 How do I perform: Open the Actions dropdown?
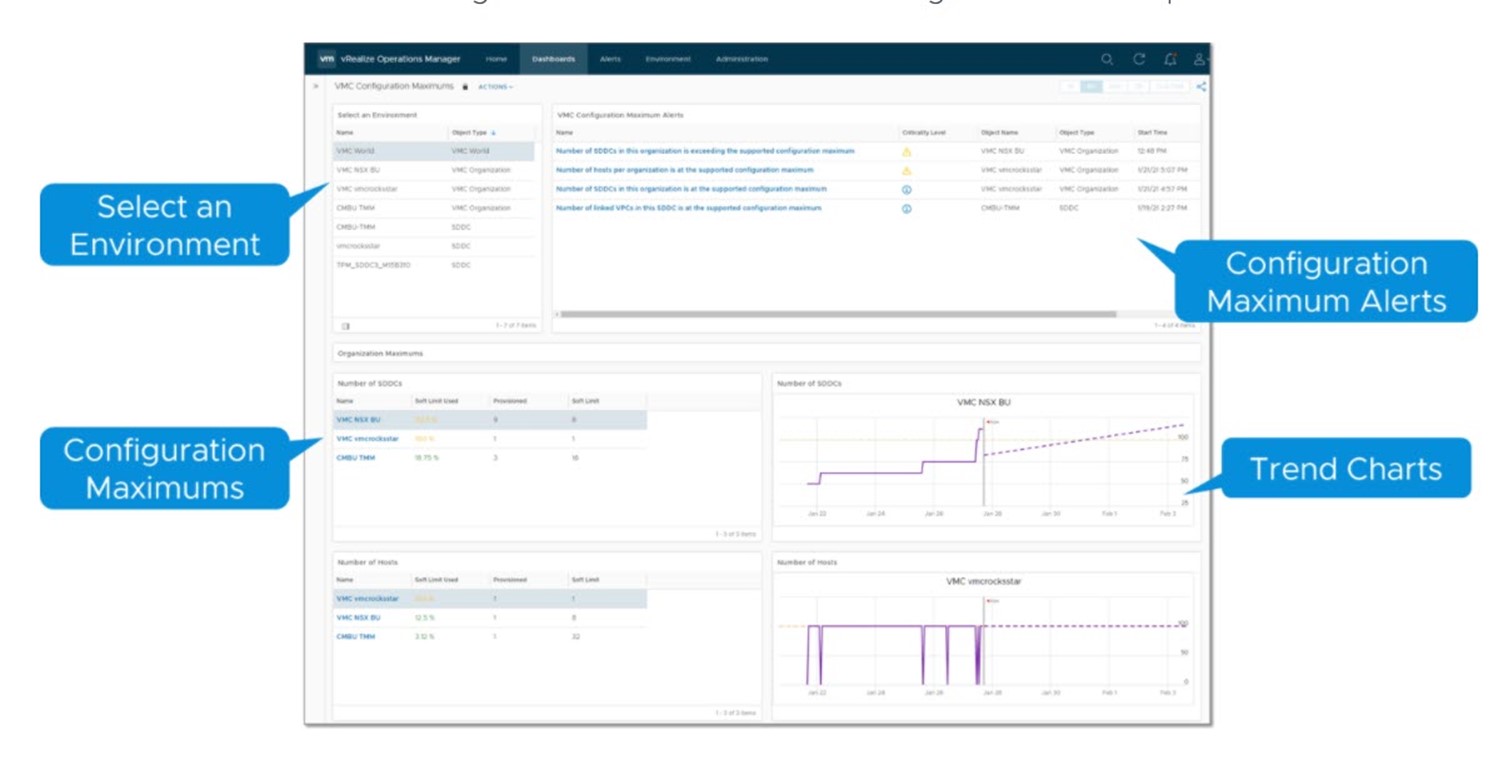(495, 87)
